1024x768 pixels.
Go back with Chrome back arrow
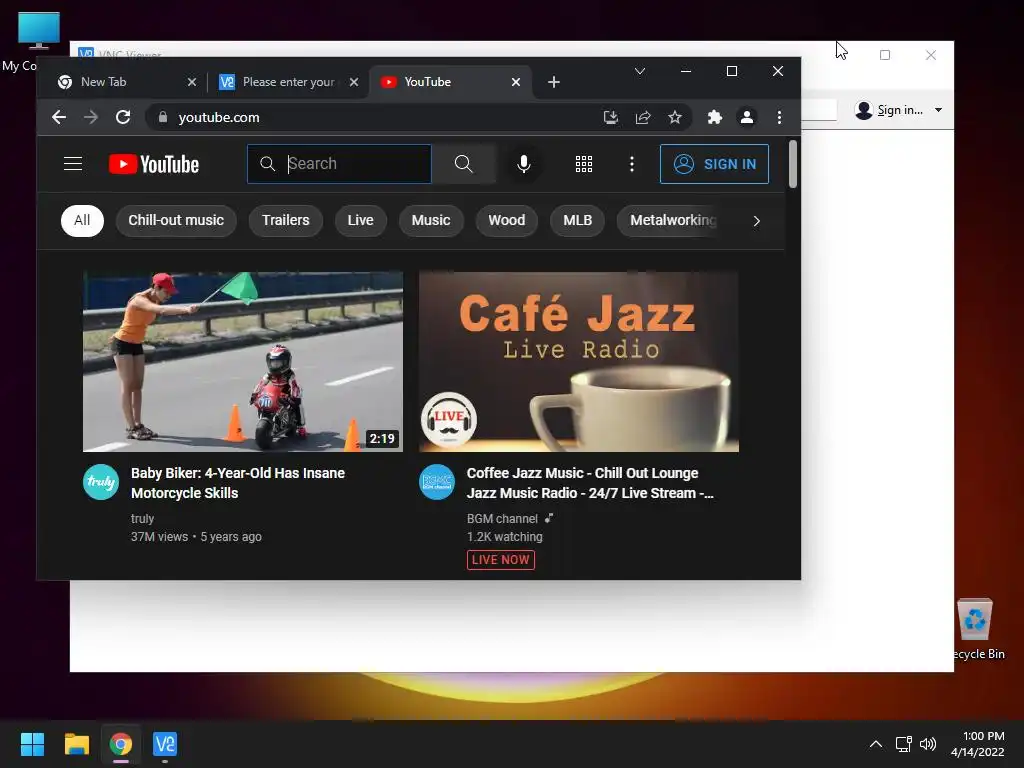(59, 117)
